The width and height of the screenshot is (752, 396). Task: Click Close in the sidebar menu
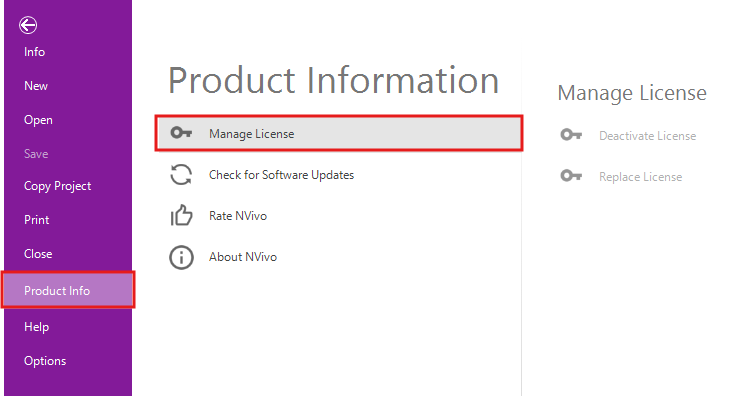[38, 254]
